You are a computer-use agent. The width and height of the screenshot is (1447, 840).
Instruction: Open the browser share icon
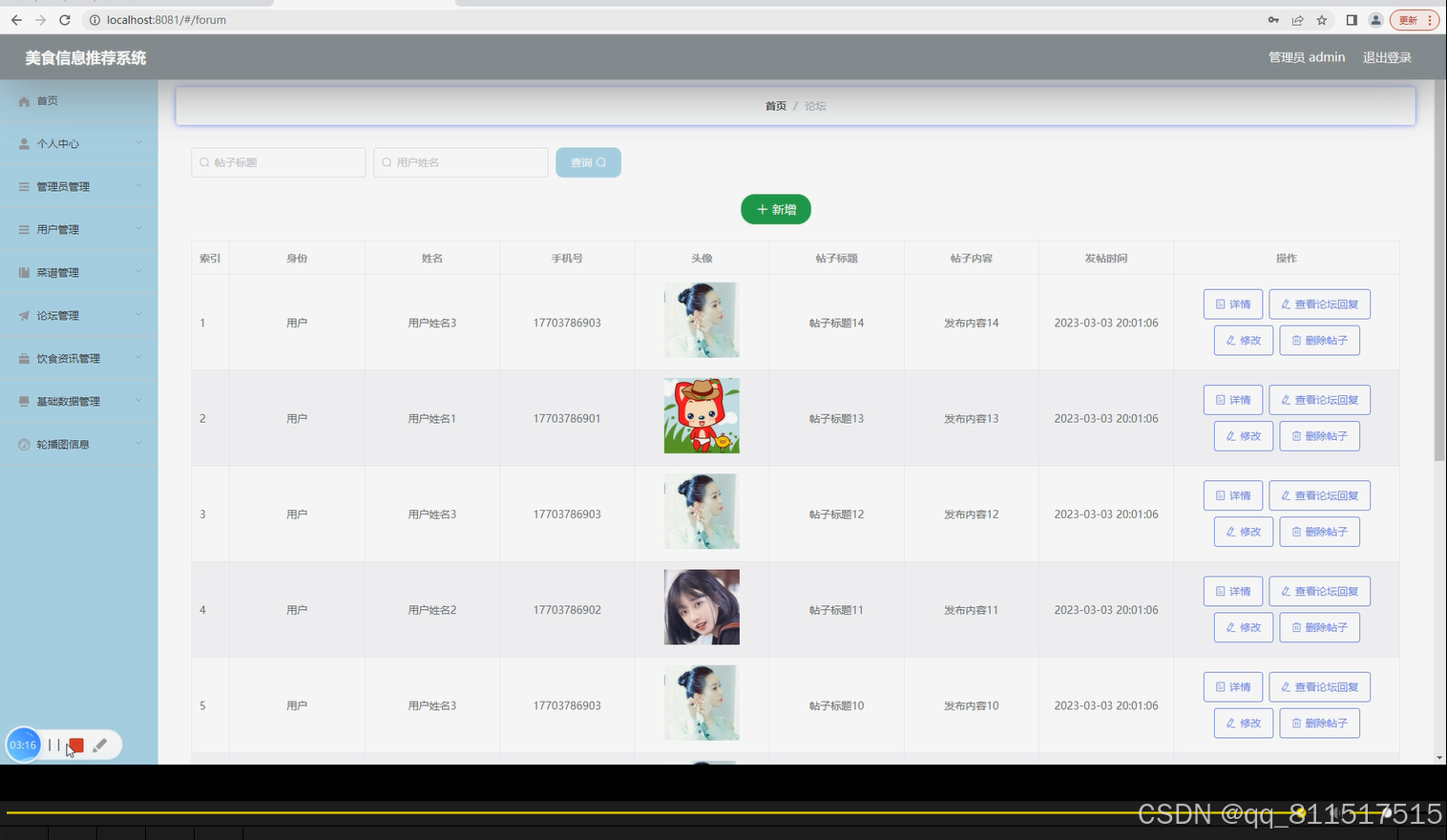click(1297, 20)
